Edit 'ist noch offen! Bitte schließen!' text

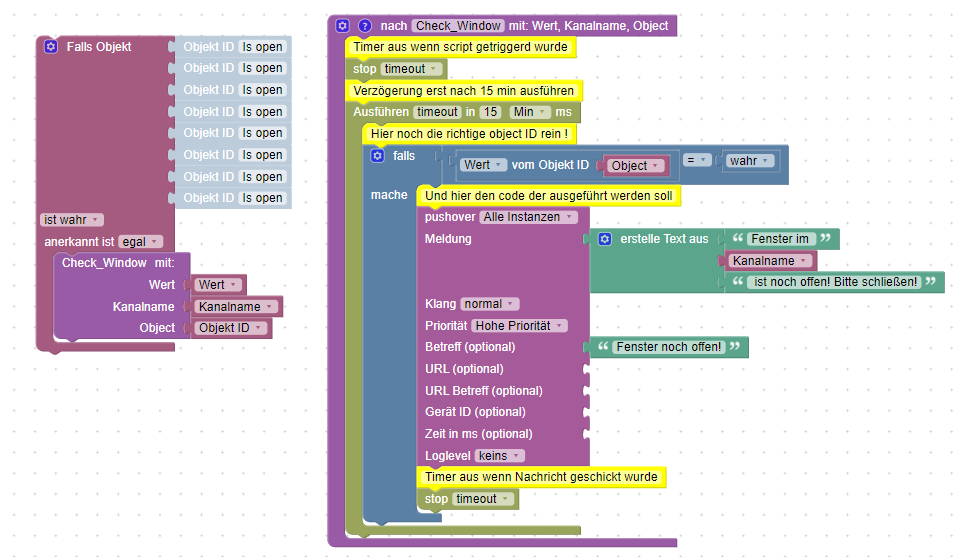coord(835,282)
